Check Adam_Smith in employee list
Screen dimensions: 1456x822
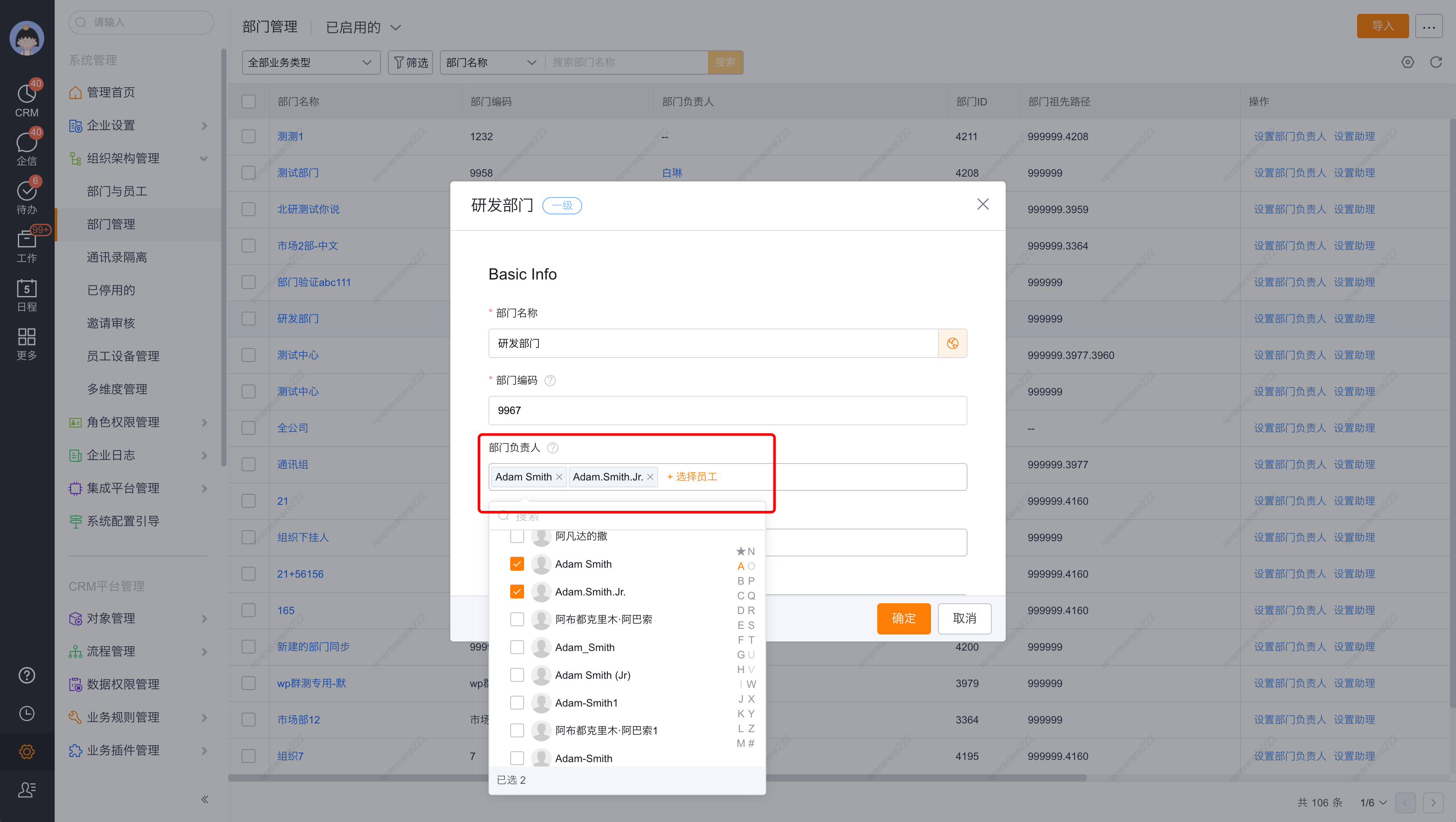click(517, 647)
